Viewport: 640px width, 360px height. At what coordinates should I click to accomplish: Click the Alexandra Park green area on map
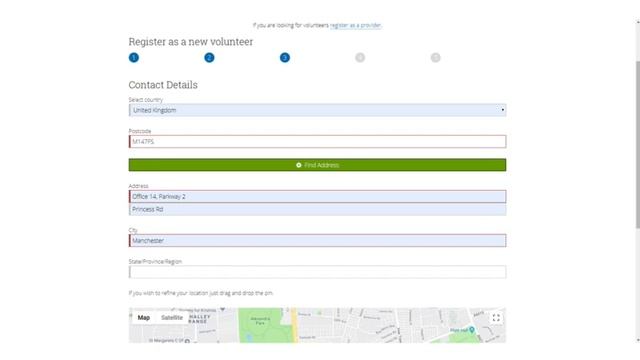265,325
